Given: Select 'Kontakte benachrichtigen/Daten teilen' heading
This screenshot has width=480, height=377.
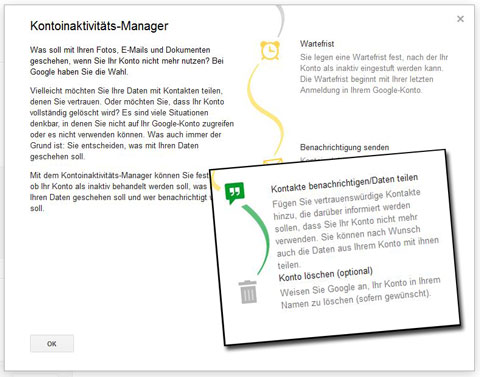Looking at the screenshot, I should 344,183.
